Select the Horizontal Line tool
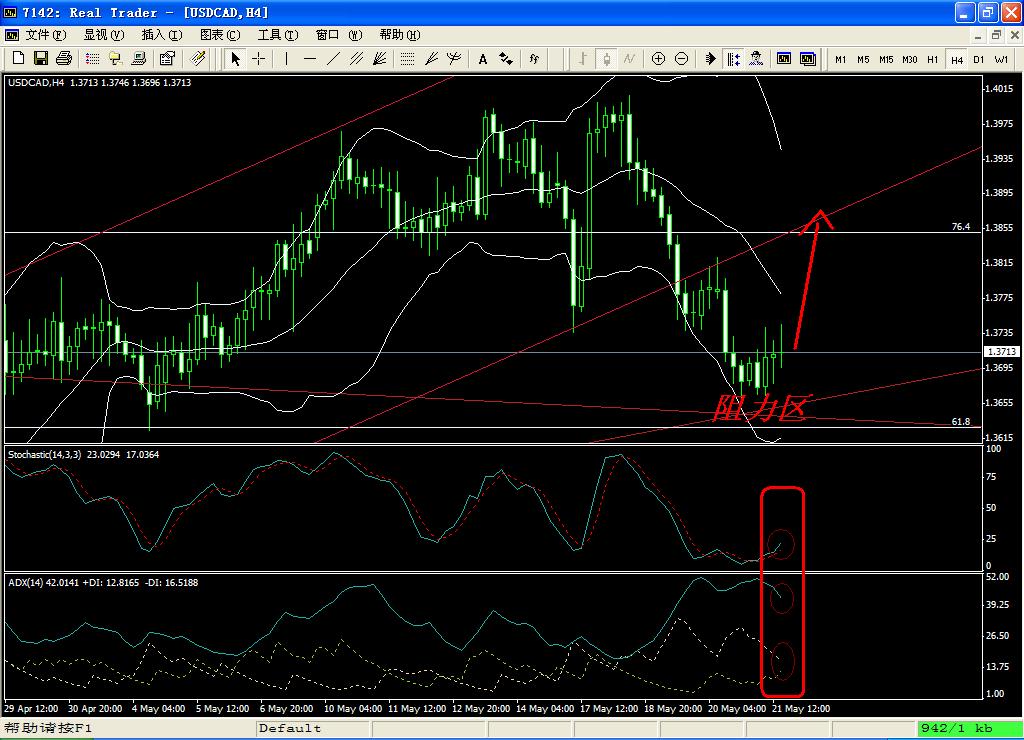Screen dimensions: 1024x740 tap(310, 59)
